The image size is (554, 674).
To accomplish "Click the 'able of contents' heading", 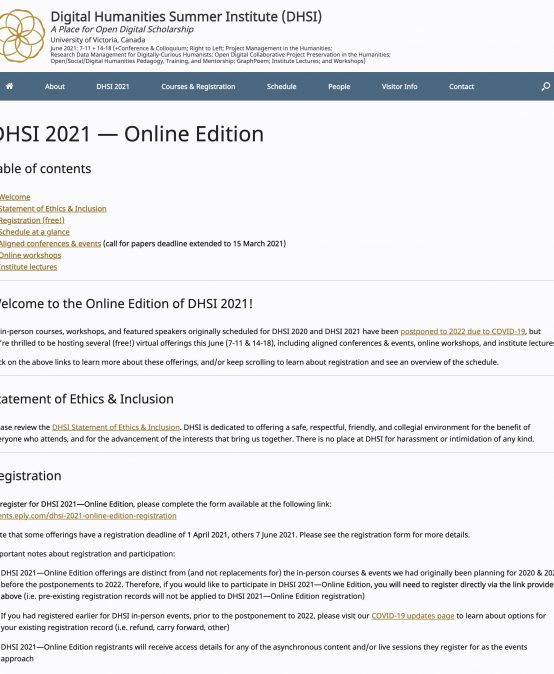I will (x=46, y=168).
